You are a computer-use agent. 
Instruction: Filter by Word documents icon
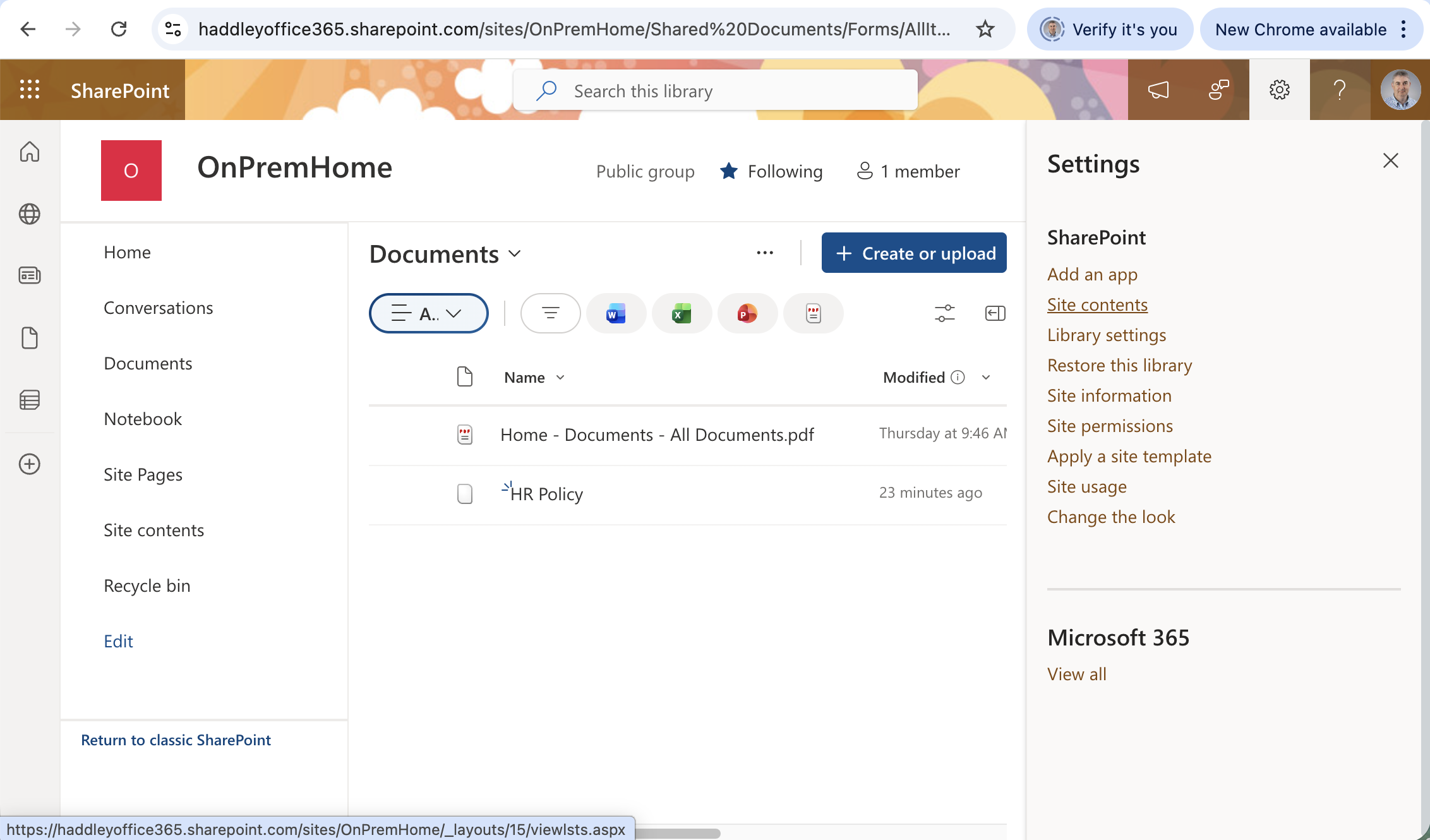click(616, 313)
